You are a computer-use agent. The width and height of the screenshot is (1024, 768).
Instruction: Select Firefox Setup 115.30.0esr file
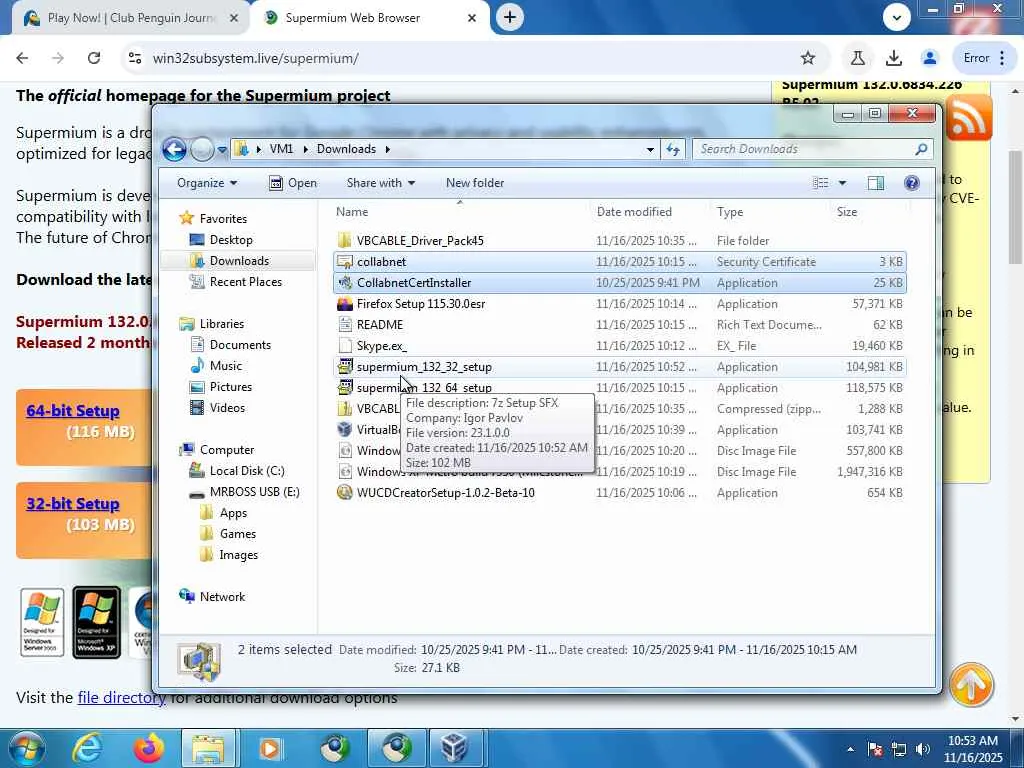tap(619, 304)
